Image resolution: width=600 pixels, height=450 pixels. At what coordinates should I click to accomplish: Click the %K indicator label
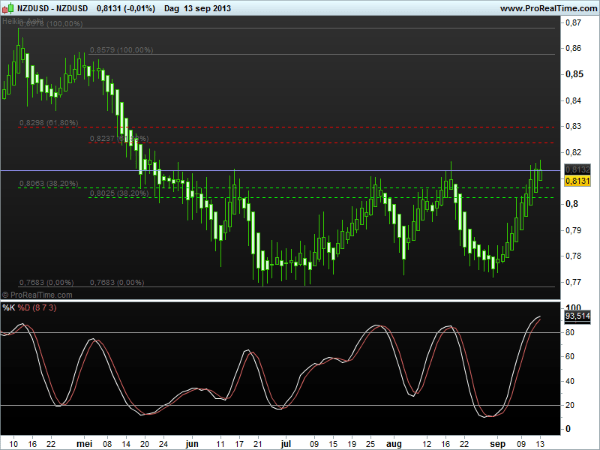pyautogui.click(x=8, y=307)
